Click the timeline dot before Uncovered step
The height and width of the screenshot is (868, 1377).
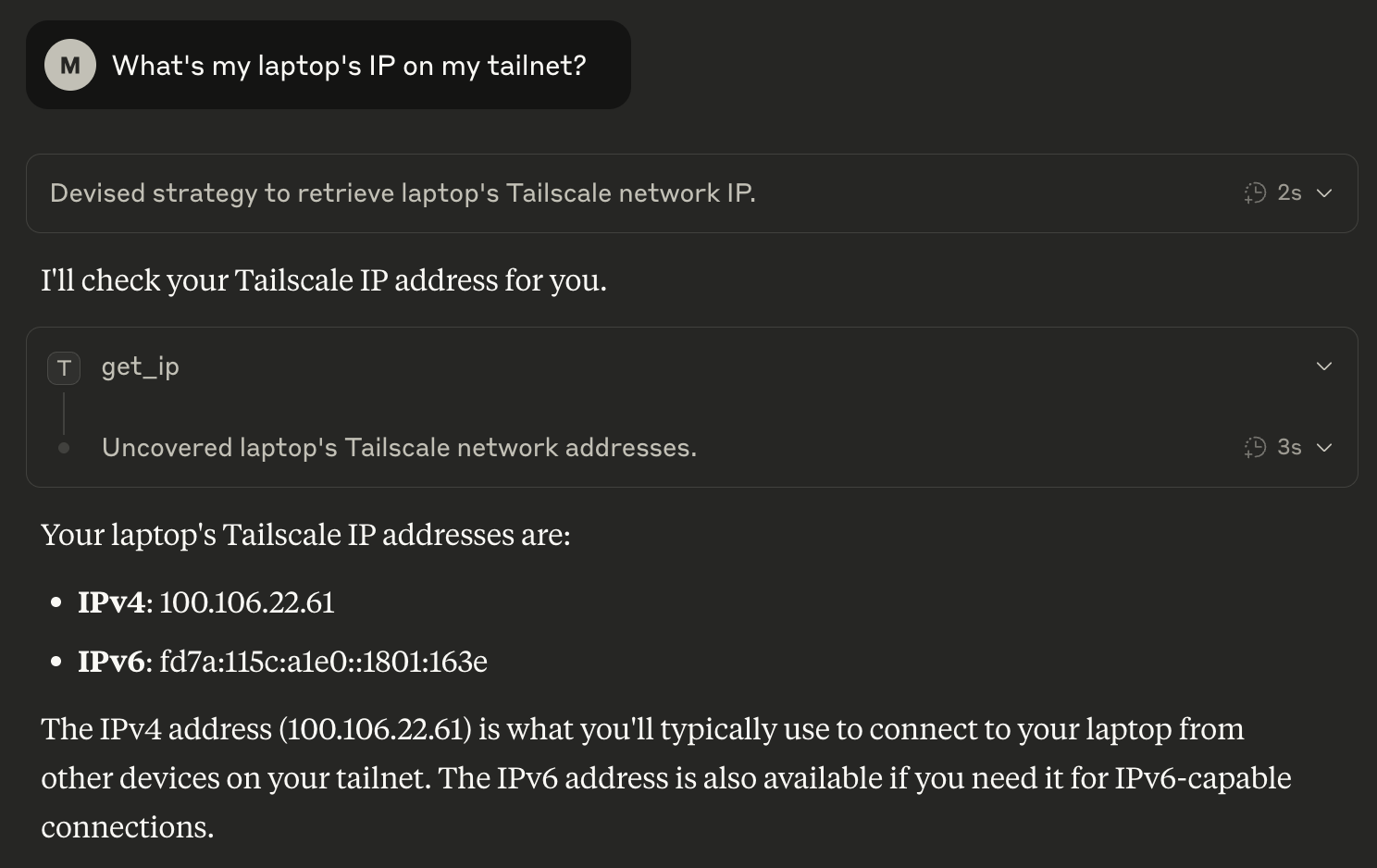64,448
